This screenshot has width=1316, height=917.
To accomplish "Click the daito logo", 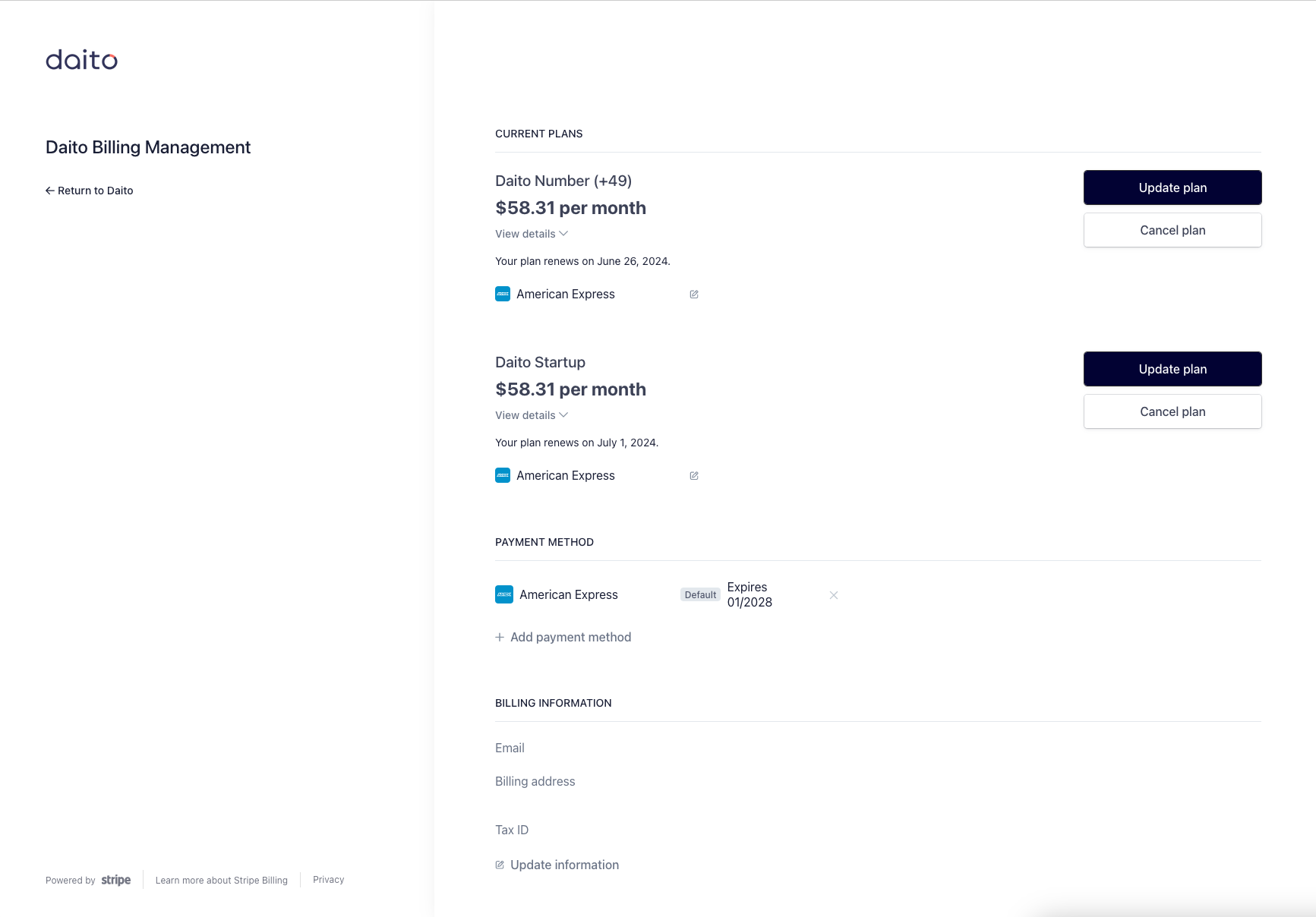I will 81,60.
